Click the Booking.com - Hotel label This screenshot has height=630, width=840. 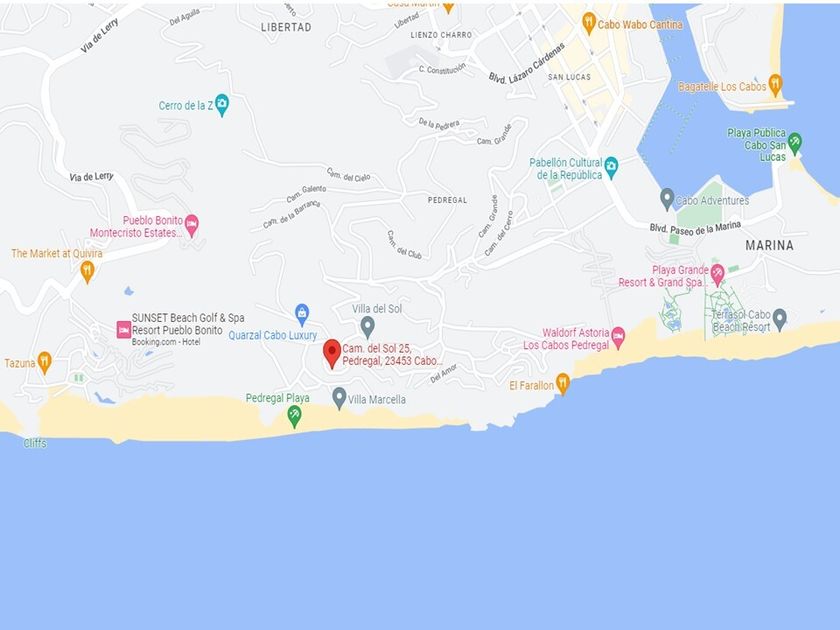pos(166,342)
